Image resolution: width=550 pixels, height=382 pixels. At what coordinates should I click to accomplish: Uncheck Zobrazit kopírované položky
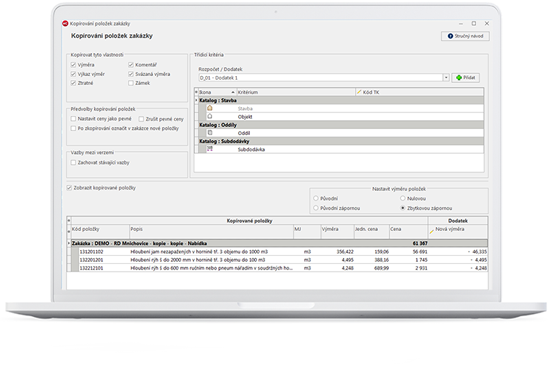pos(69,188)
